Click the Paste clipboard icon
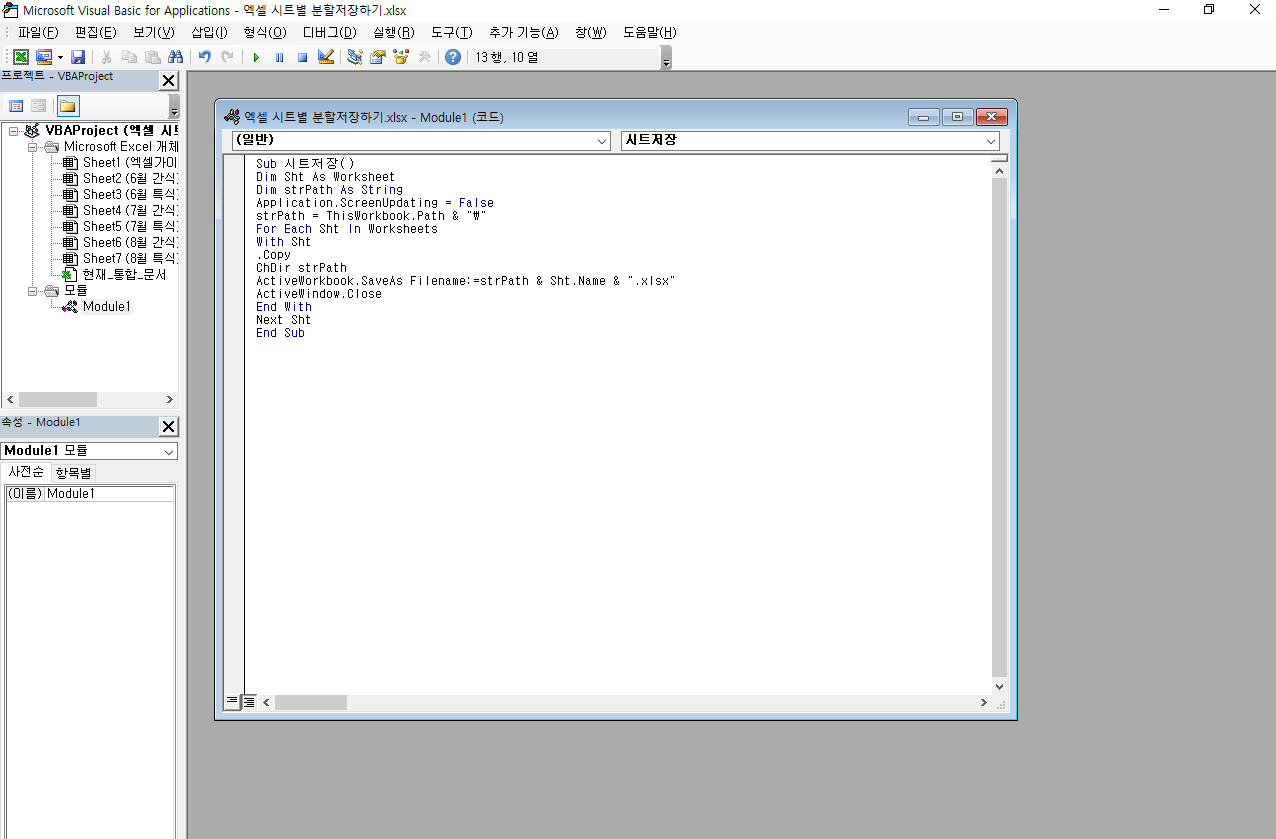Screen dimensions: 1276x839 [x=152, y=57]
